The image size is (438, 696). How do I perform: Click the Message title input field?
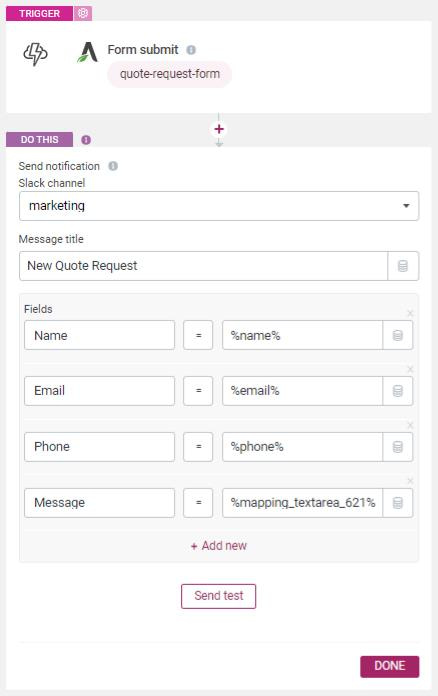203,266
